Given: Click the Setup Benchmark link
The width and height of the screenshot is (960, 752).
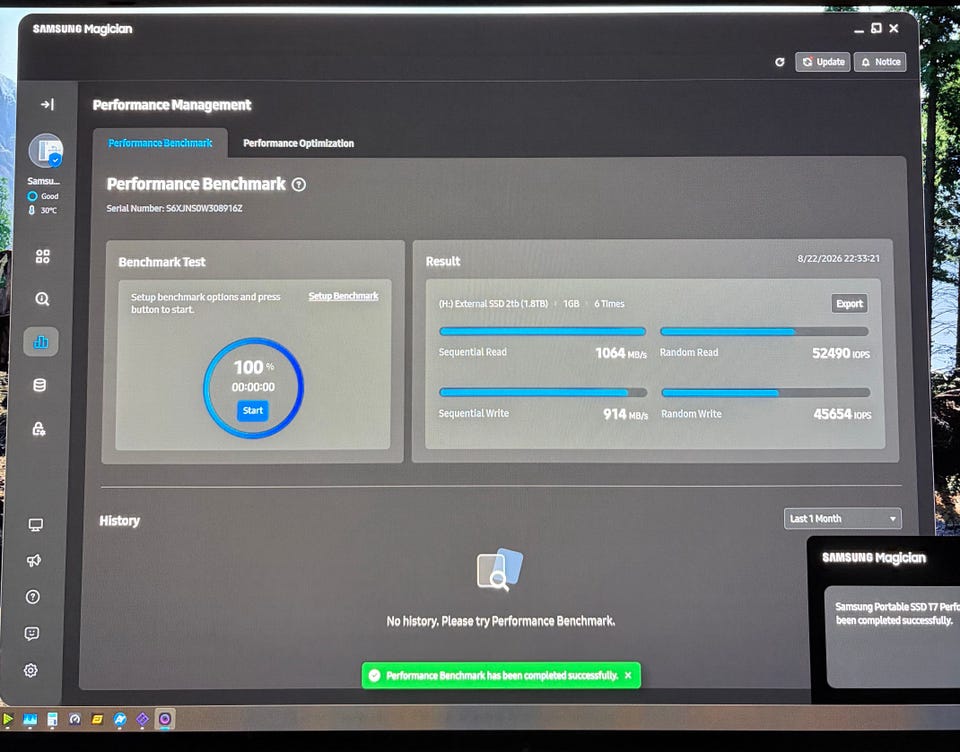Looking at the screenshot, I should tap(343, 296).
